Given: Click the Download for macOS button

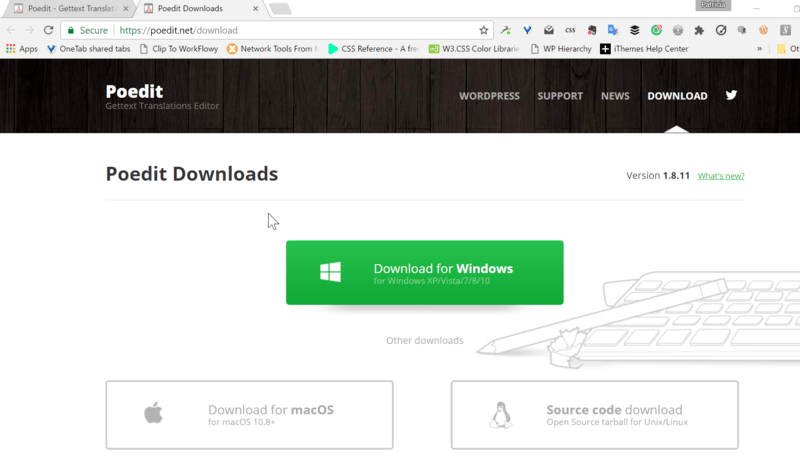Looking at the screenshot, I should pyautogui.click(x=249, y=414).
